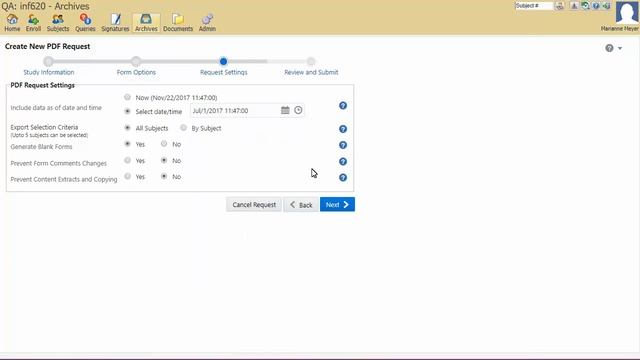Show help for Include data as of date
640x360 pixels.
pos(343,106)
